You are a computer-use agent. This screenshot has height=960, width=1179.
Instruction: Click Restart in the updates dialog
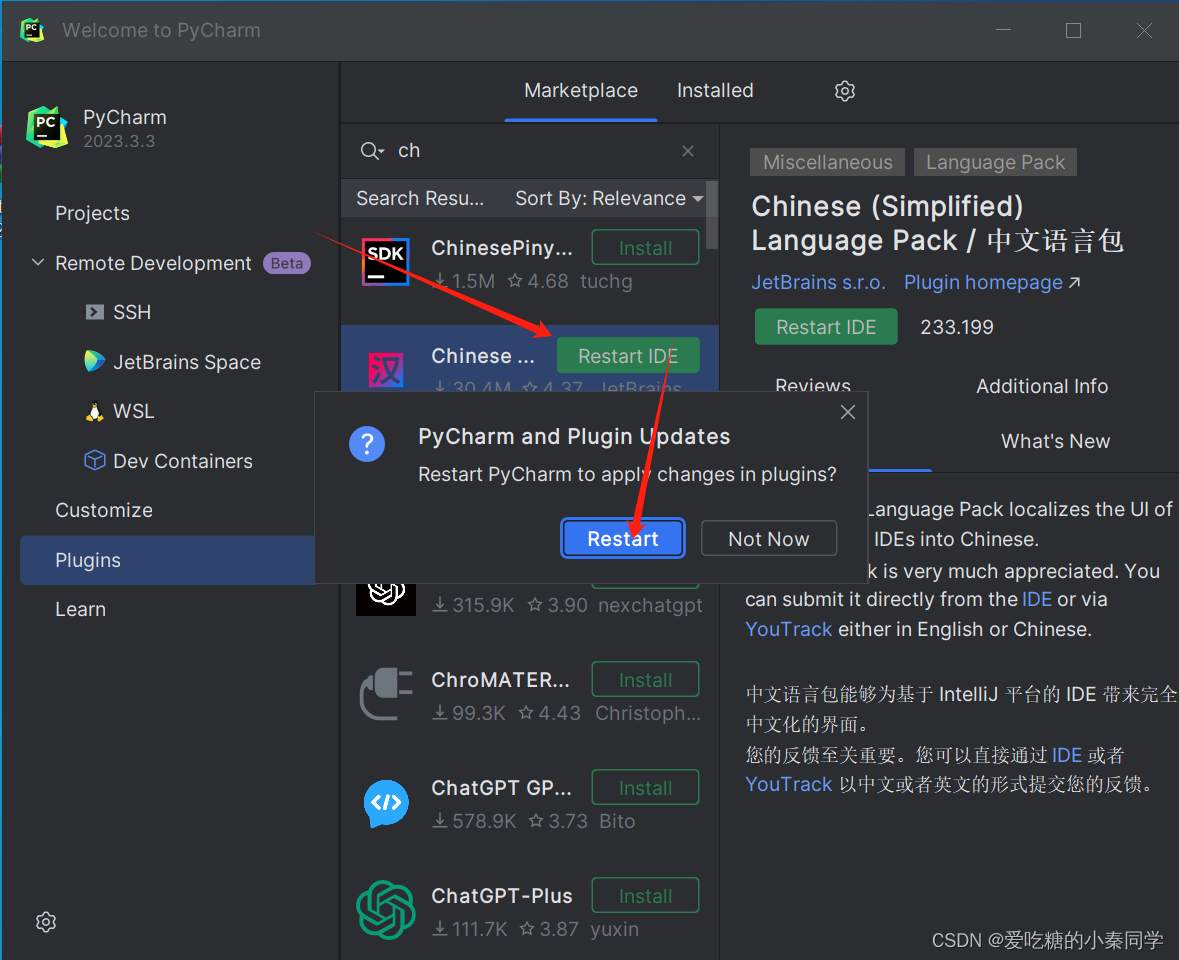click(x=623, y=538)
